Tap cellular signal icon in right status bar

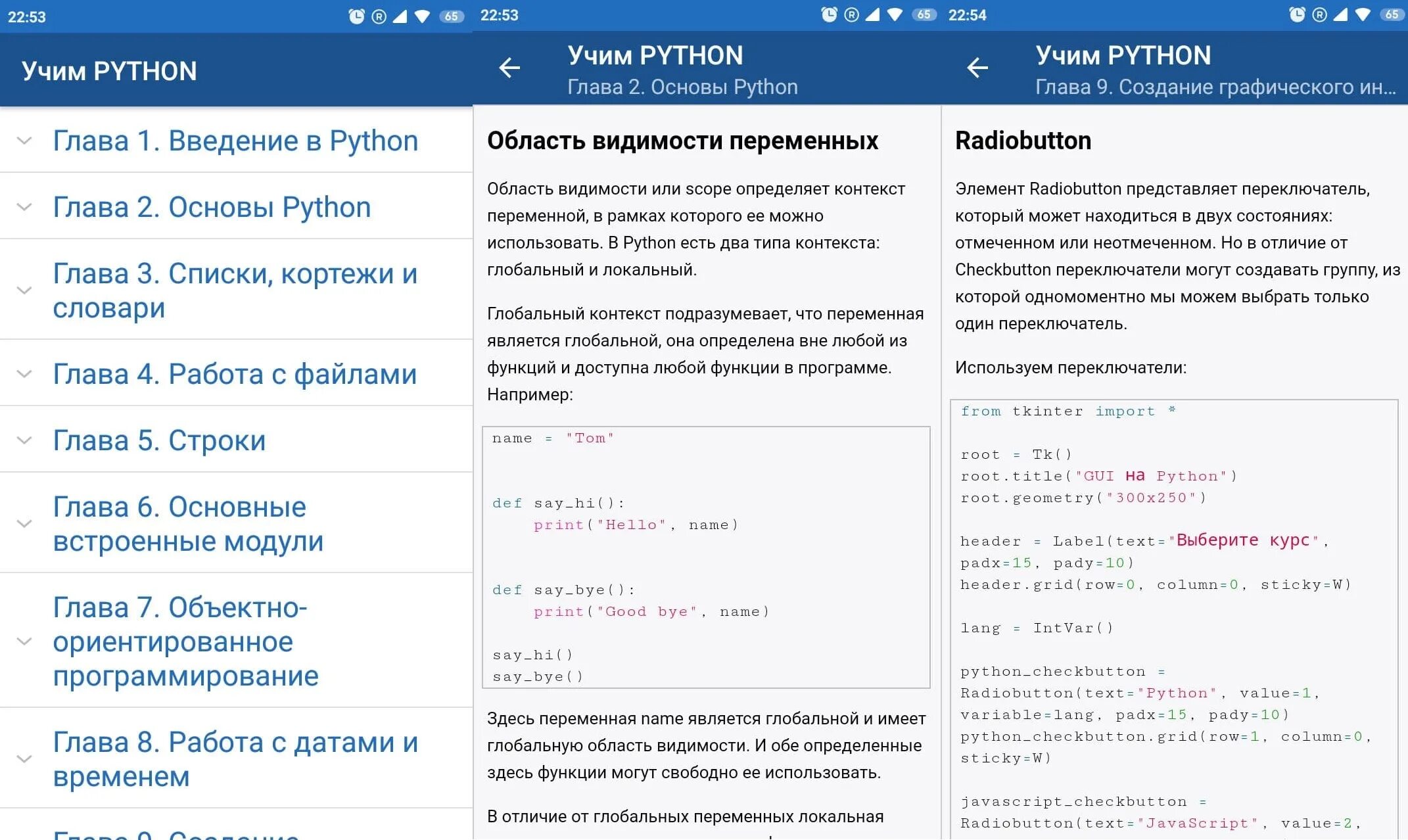tap(1340, 15)
